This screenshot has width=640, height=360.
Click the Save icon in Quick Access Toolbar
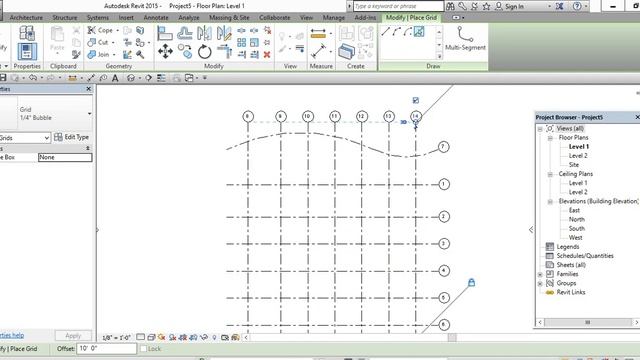(x=3, y=78)
